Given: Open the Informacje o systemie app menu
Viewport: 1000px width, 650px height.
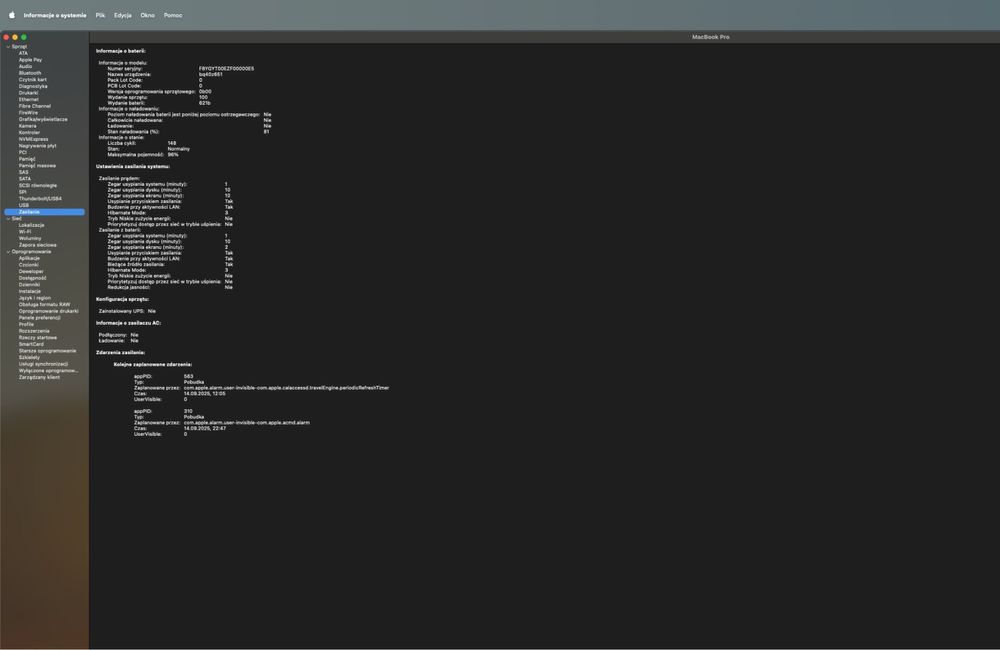Looking at the screenshot, I should point(55,15).
